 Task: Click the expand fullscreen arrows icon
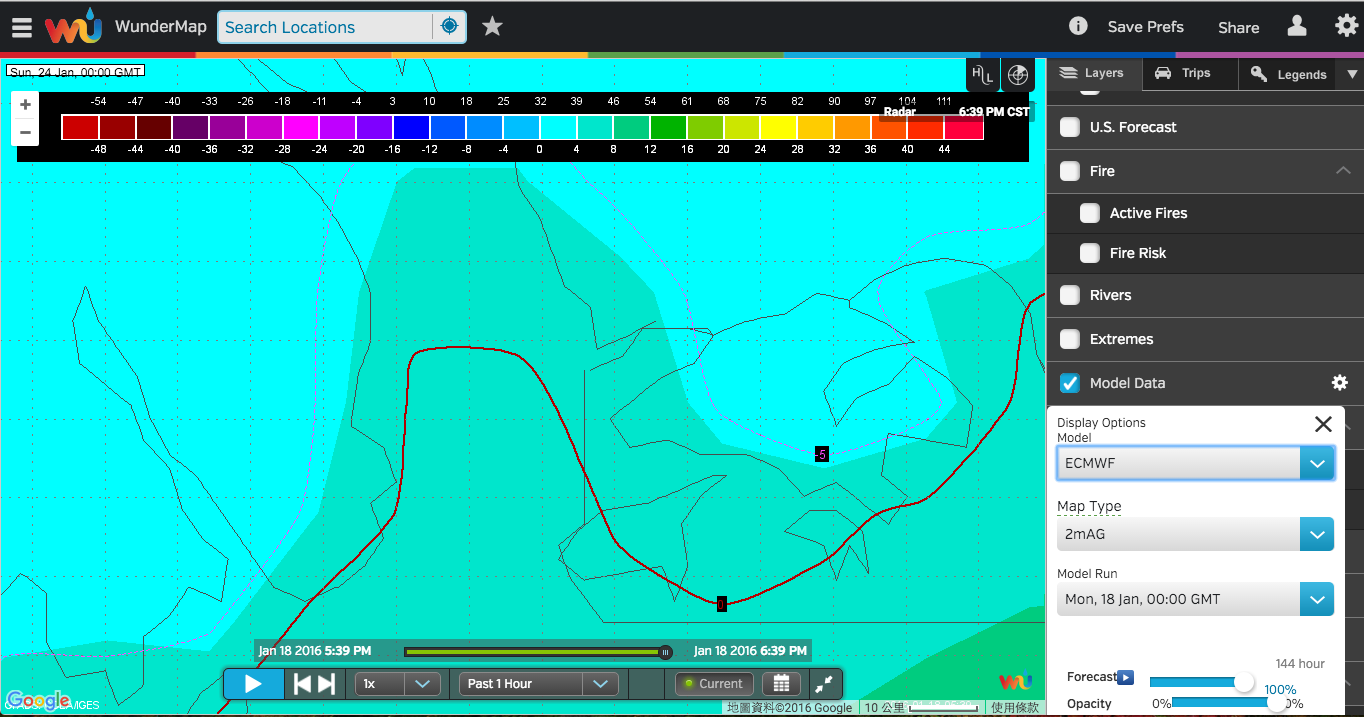click(x=824, y=684)
